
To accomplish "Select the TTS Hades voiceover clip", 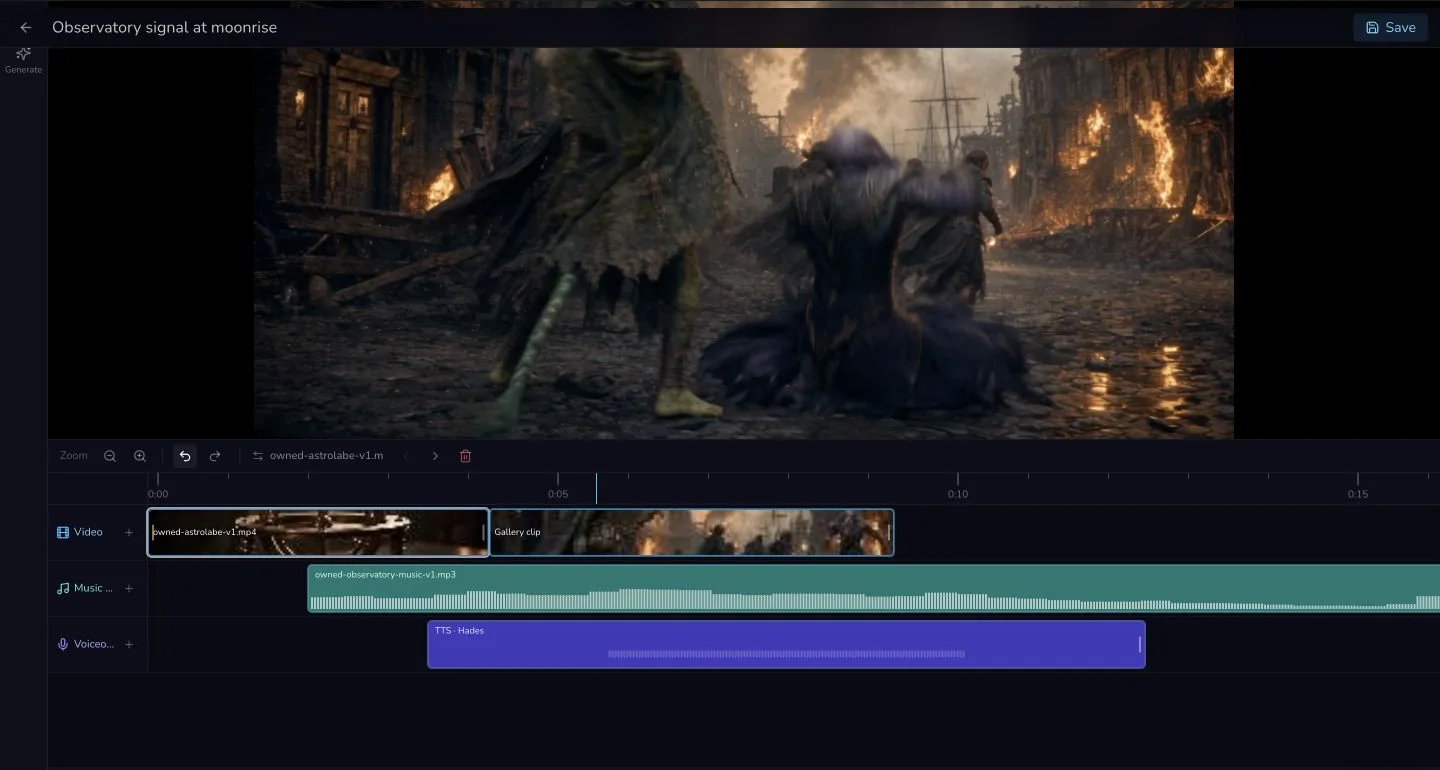I will coord(786,645).
